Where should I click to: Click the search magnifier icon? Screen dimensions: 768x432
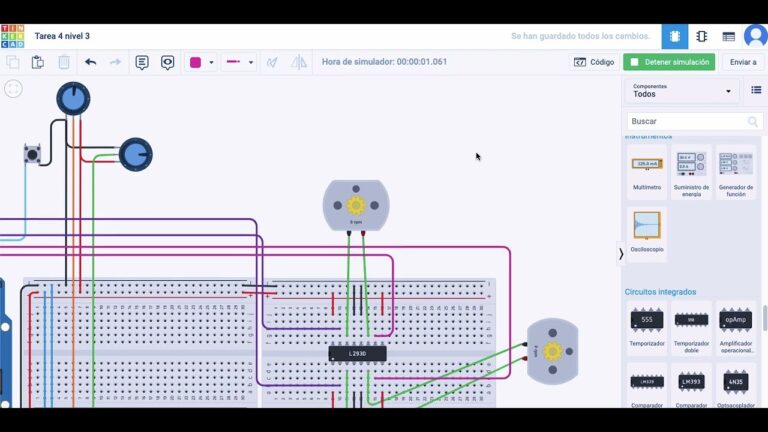click(753, 121)
